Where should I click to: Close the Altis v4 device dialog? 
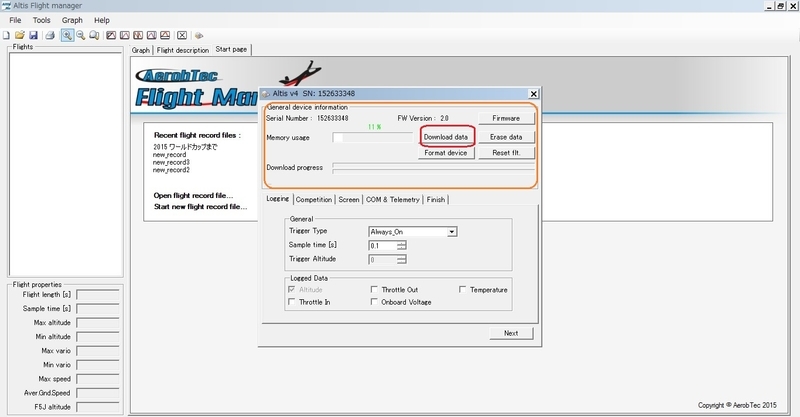(533, 94)
